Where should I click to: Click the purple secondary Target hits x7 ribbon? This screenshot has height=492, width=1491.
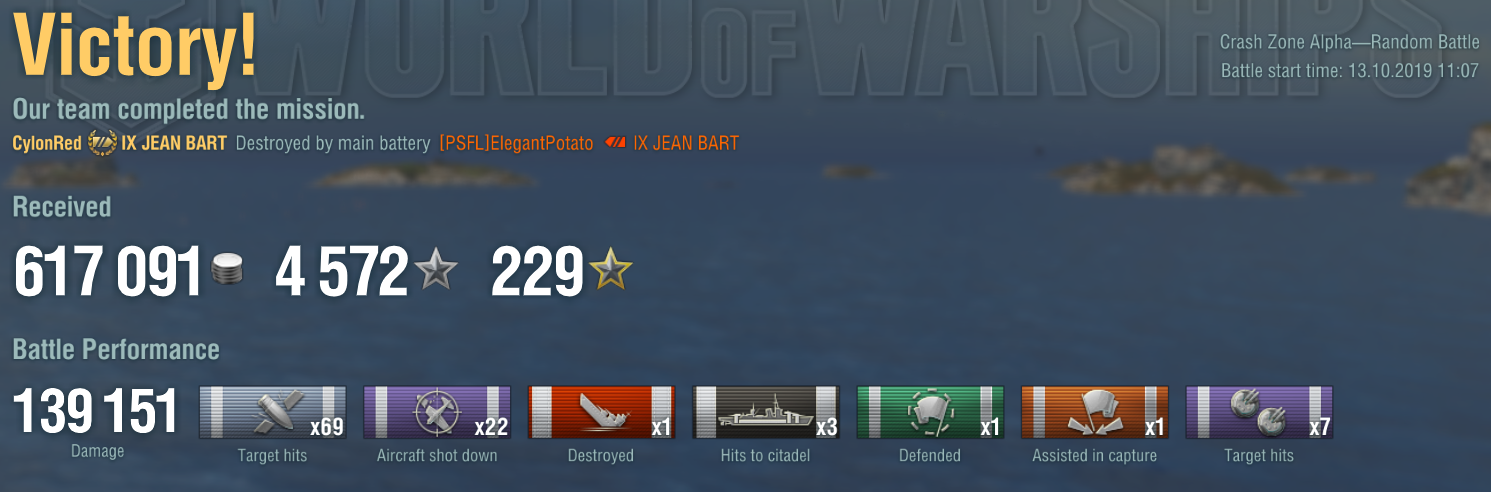pos(1258,412)
